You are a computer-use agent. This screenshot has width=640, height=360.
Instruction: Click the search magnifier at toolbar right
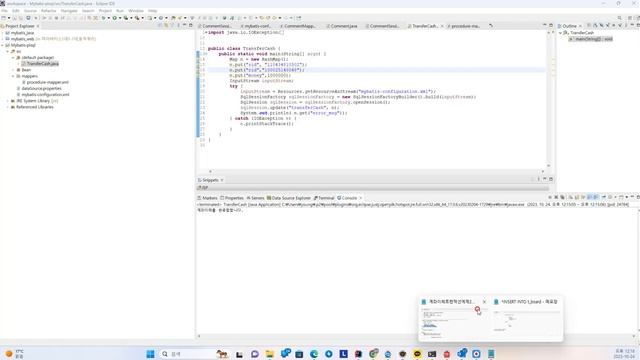pos(620,18)
